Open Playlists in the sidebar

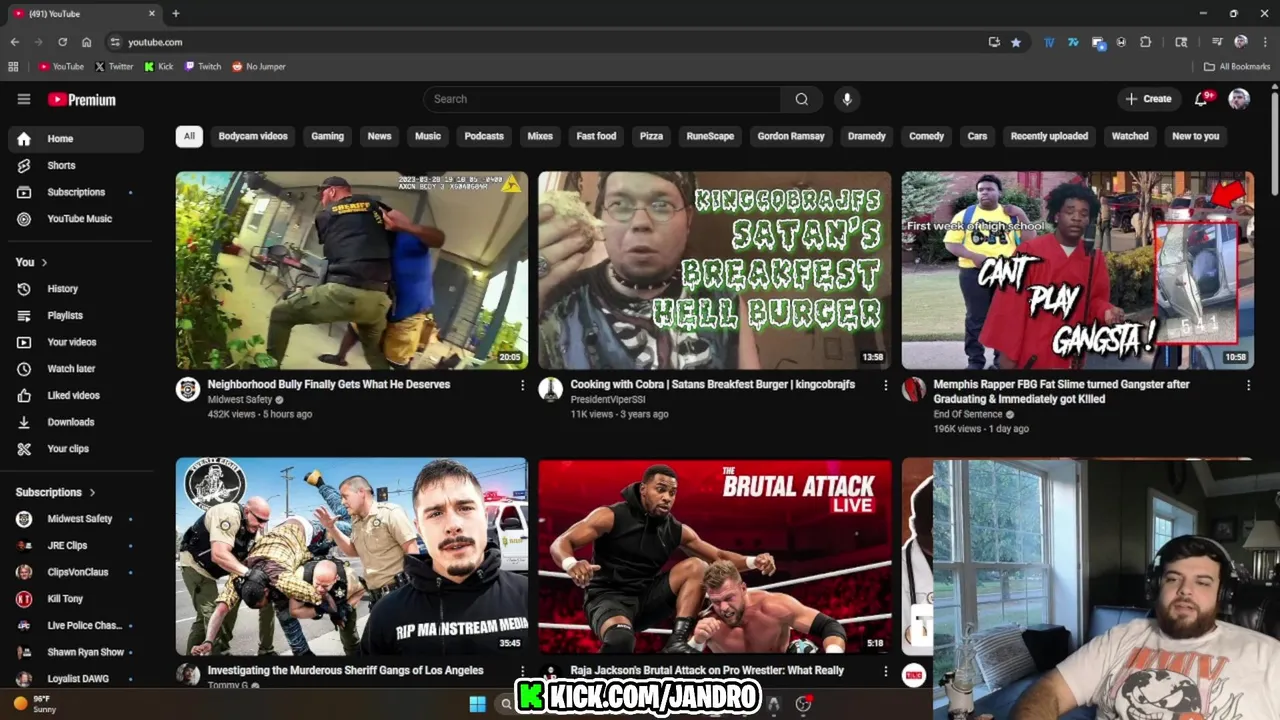pos(76,316)
